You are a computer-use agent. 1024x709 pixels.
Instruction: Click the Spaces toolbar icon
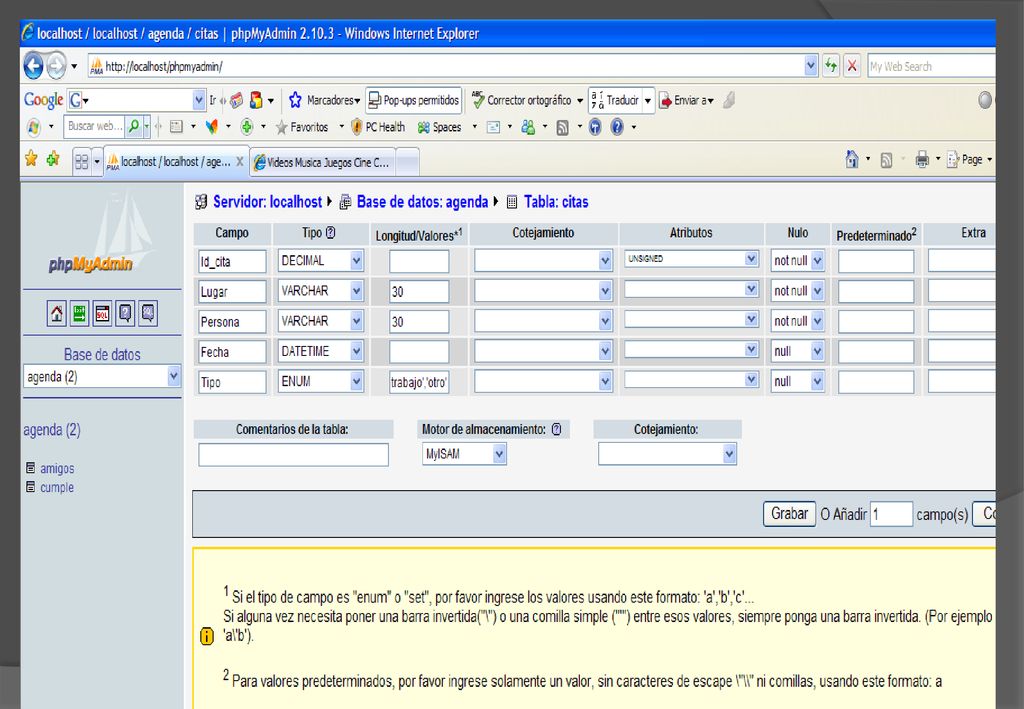pyautogui.click(x=424, y=127)
